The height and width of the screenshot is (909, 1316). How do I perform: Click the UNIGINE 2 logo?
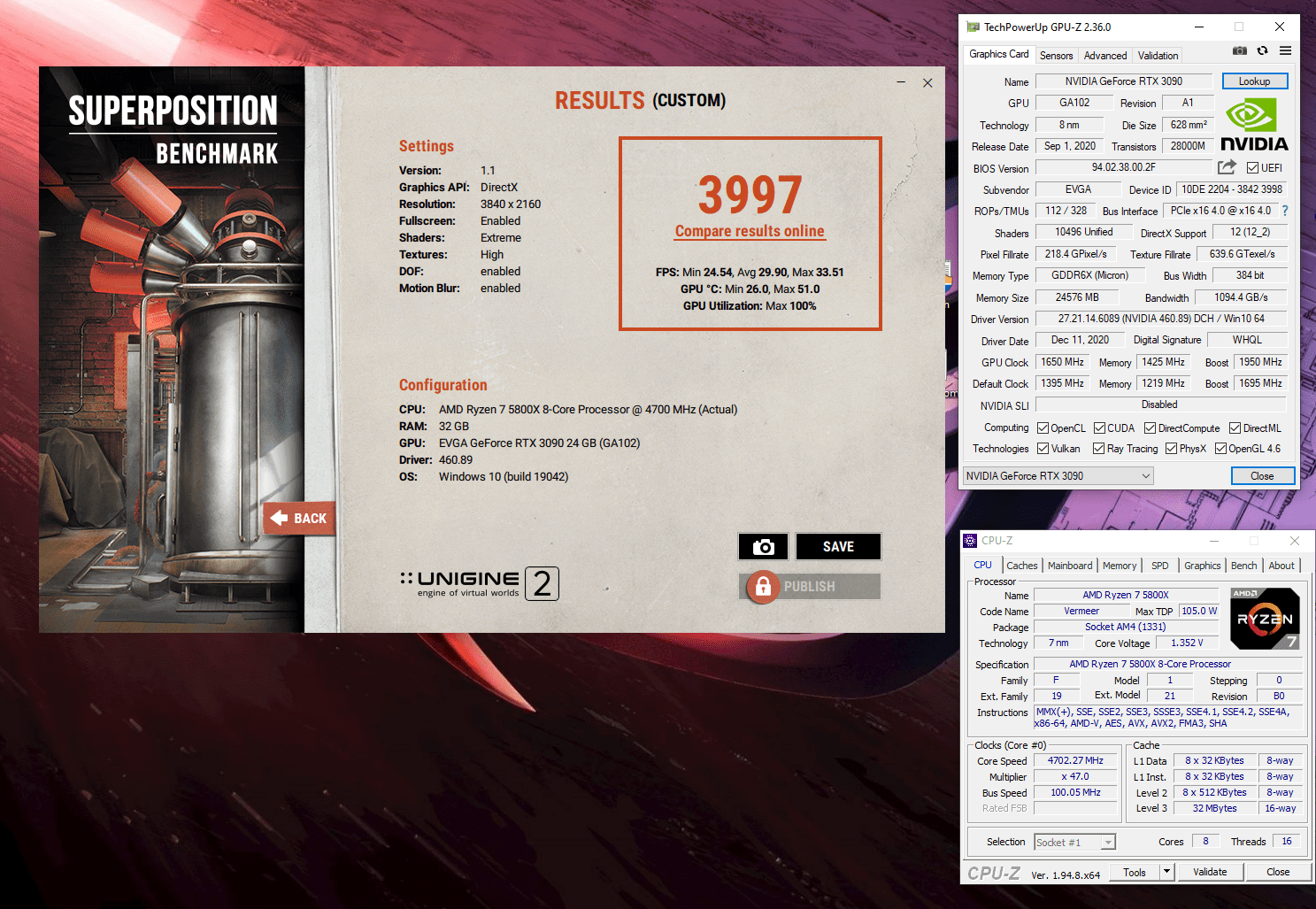point(480,583)
